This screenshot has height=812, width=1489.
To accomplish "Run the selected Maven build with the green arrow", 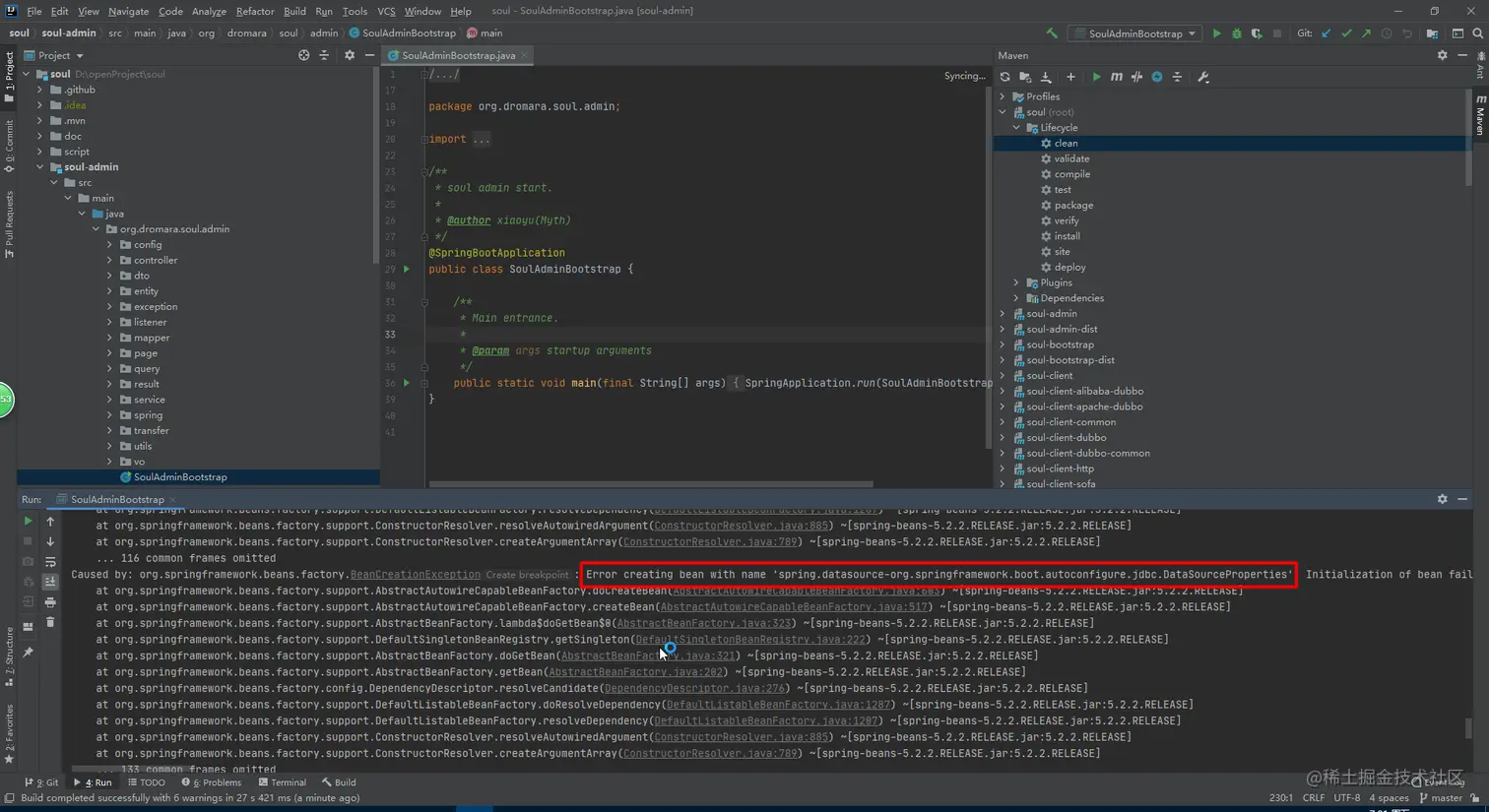I will pos(1096,77).
